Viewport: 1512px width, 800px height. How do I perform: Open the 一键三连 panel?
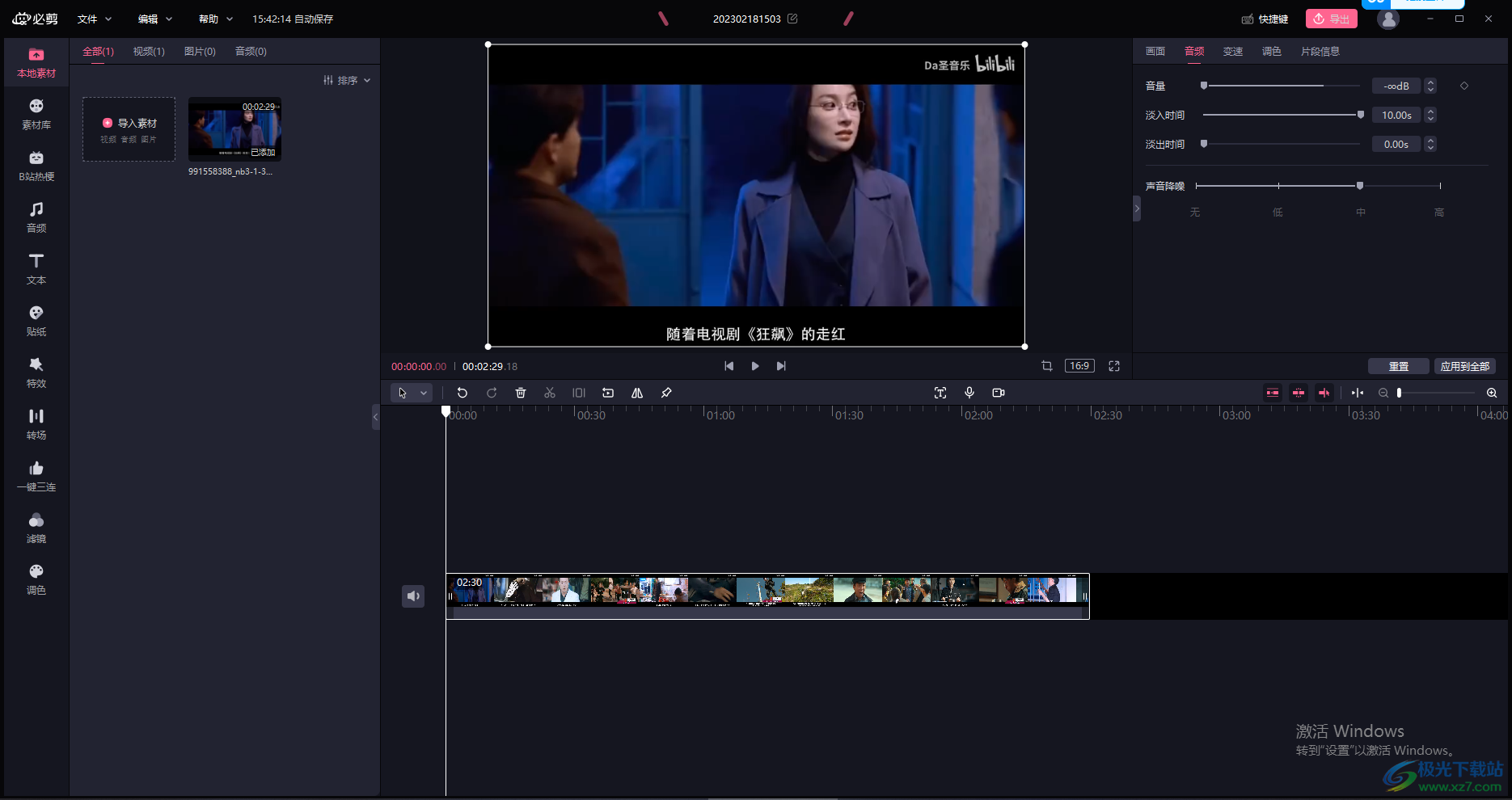pos(36,477)
